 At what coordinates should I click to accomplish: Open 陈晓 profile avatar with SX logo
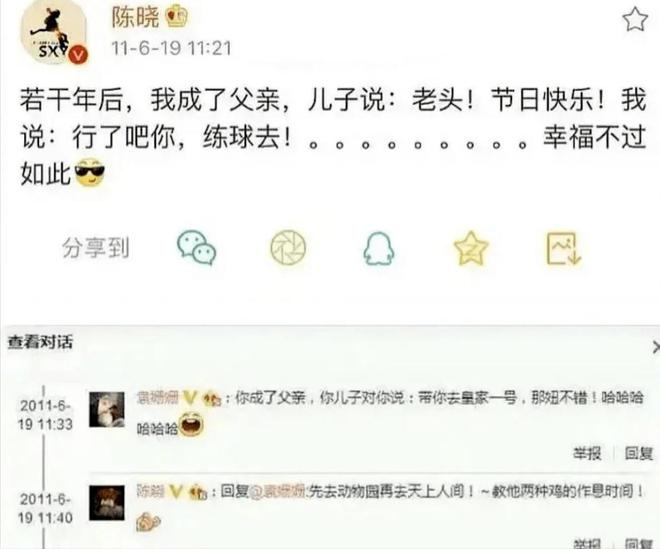coord(53,32)
